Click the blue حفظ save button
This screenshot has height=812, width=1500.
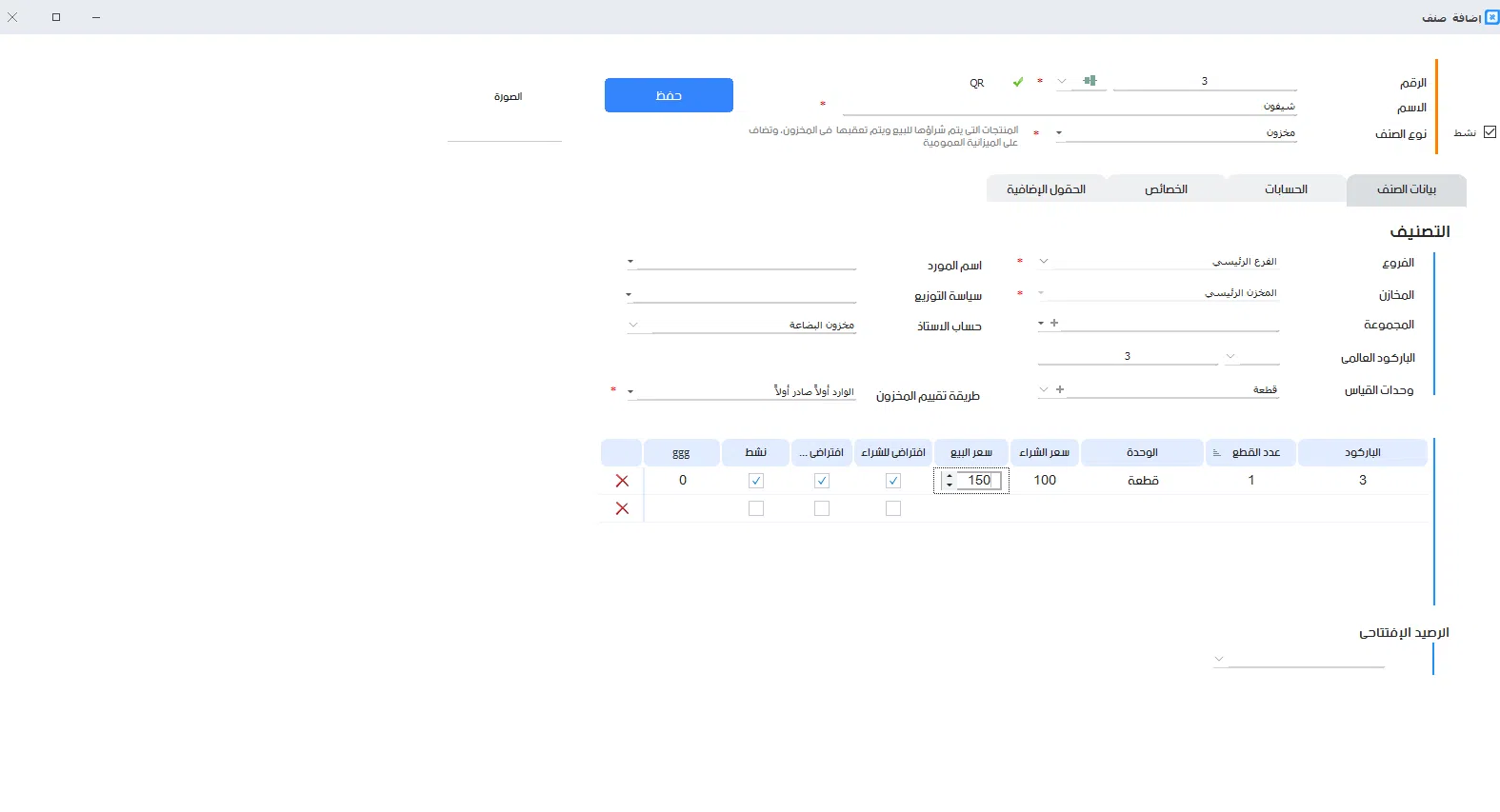point(669,95)
